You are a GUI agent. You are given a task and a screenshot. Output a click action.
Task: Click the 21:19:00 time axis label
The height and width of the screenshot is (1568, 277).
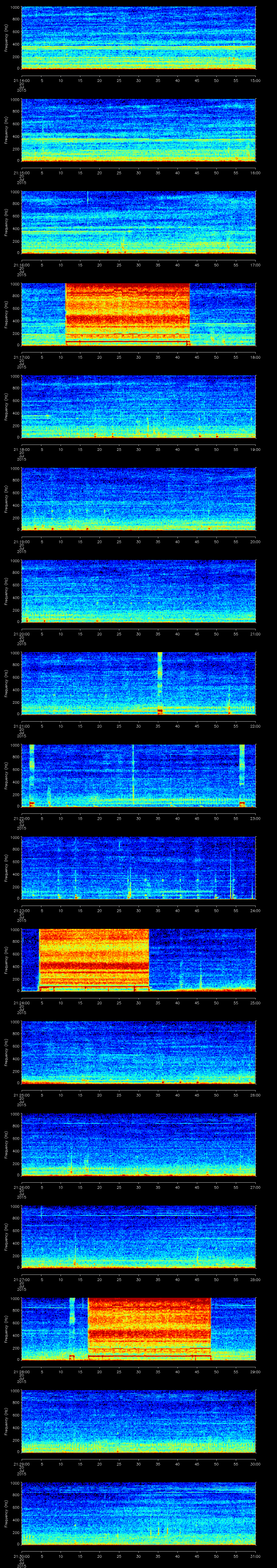tap(21, 541)
